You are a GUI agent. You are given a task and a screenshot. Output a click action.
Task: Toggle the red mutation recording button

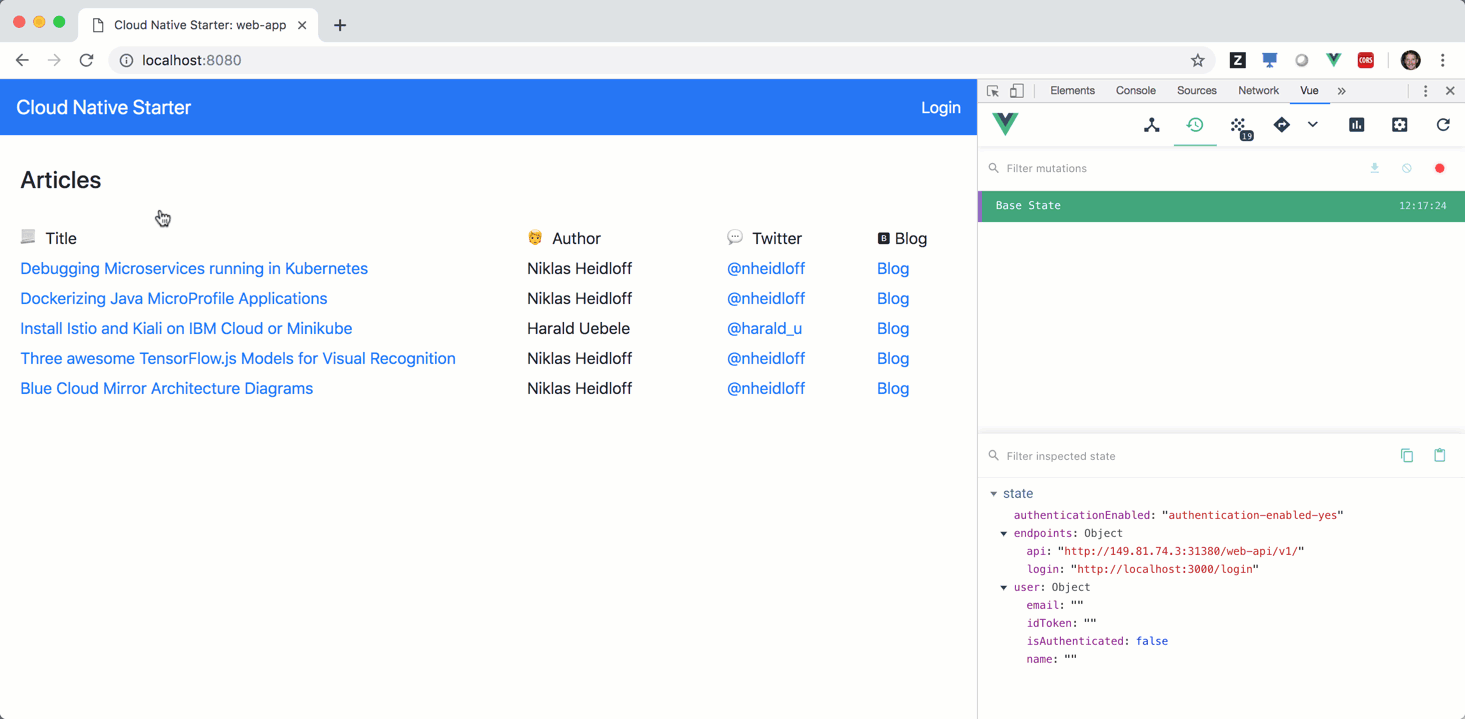tap(1440, 168)
